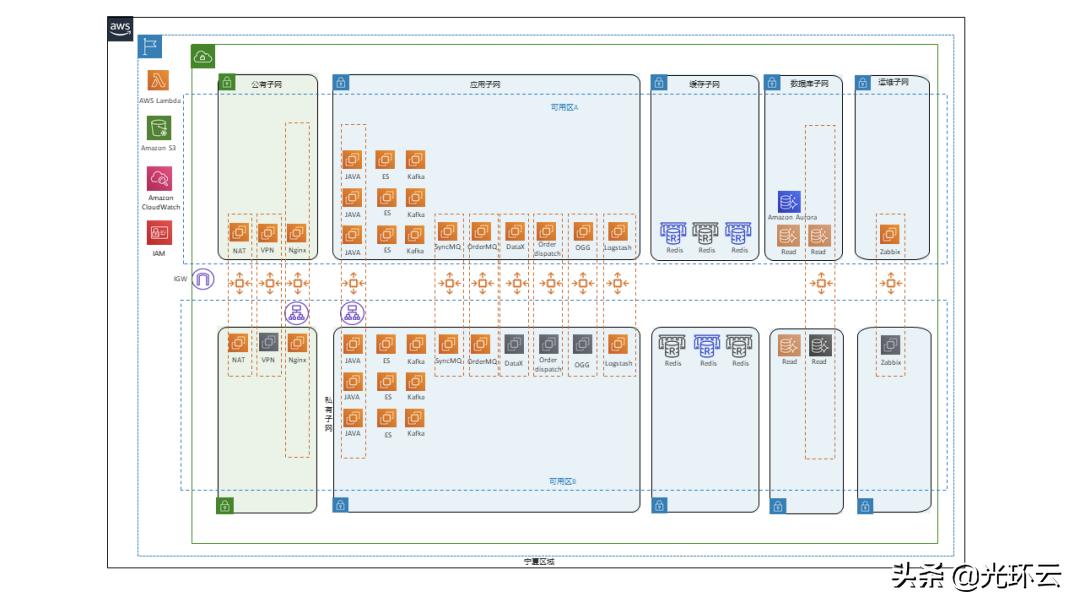The width and height of the screenshot is (1080, 608).
Task: Click the lock icon beside 缓存子网
Action: pos(659,83)
